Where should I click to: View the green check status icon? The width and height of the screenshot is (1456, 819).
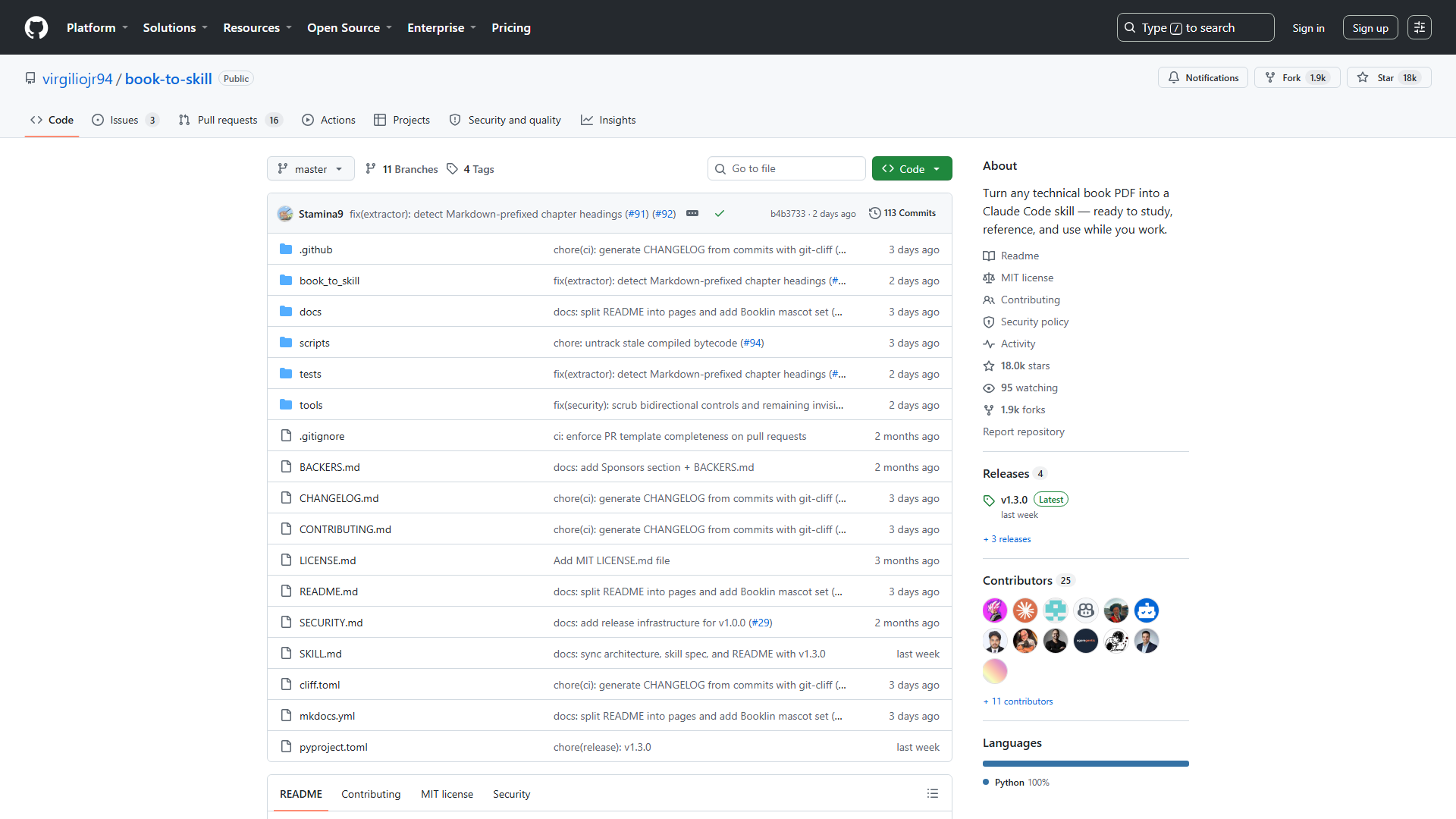click(720, 214)
